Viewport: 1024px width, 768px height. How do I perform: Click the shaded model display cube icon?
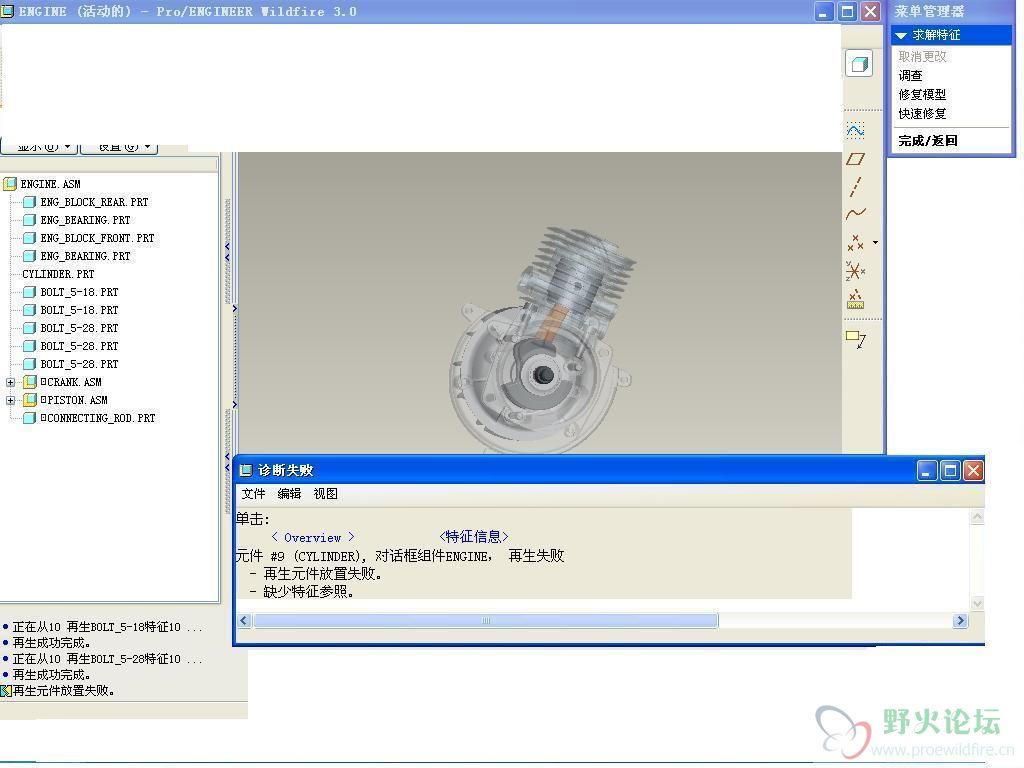[x=859, y=63]
